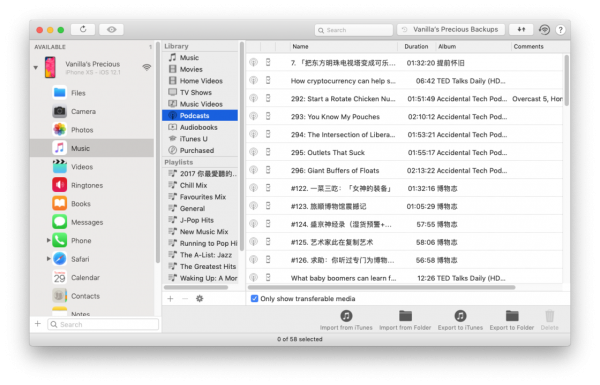Viewport: 600px width, 385px height.
Task: Open Messages in the device sidebar
Action: (92, 222)
